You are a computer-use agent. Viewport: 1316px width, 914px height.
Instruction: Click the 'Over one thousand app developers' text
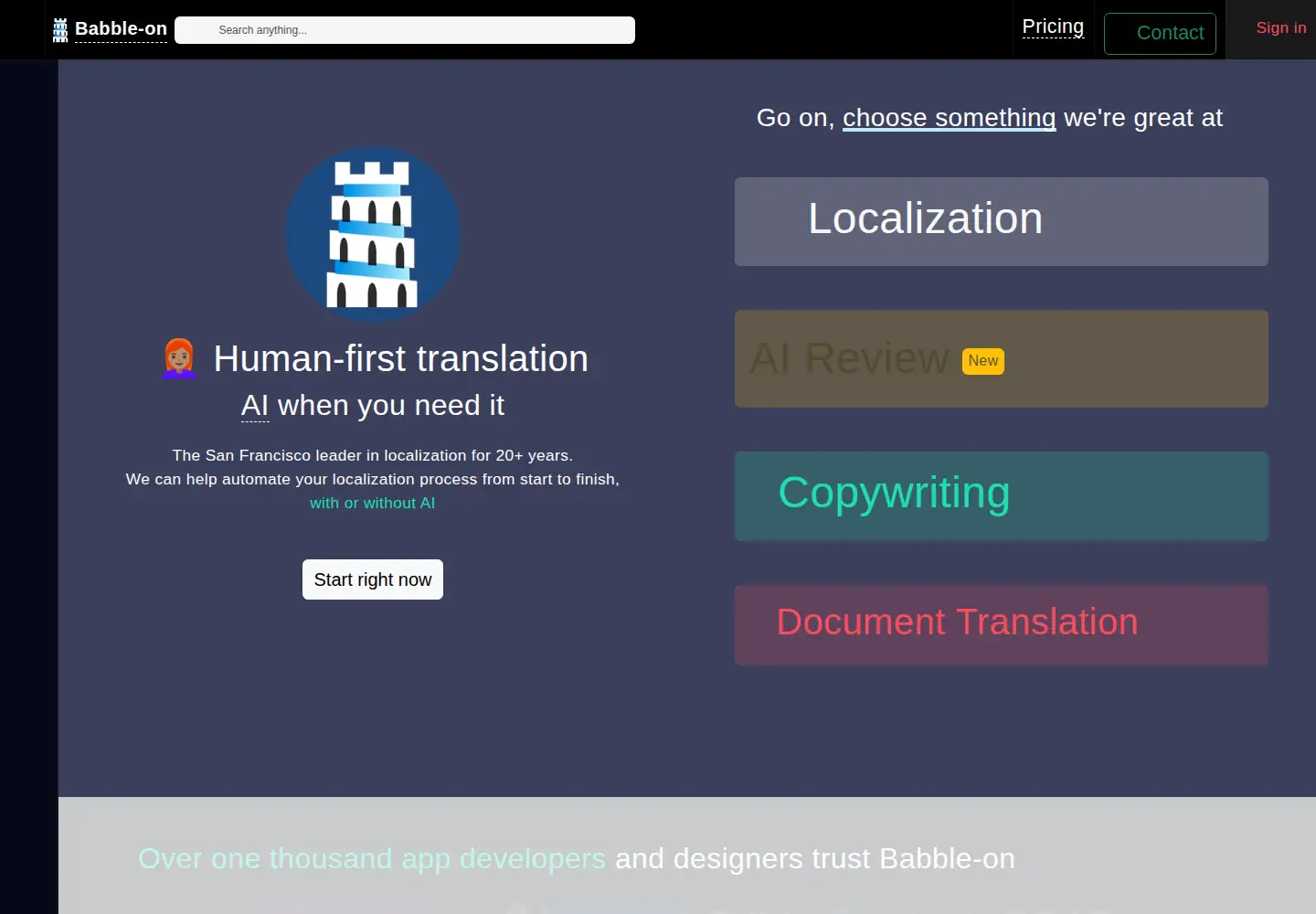pyautogui.click(x=372, y=859)
